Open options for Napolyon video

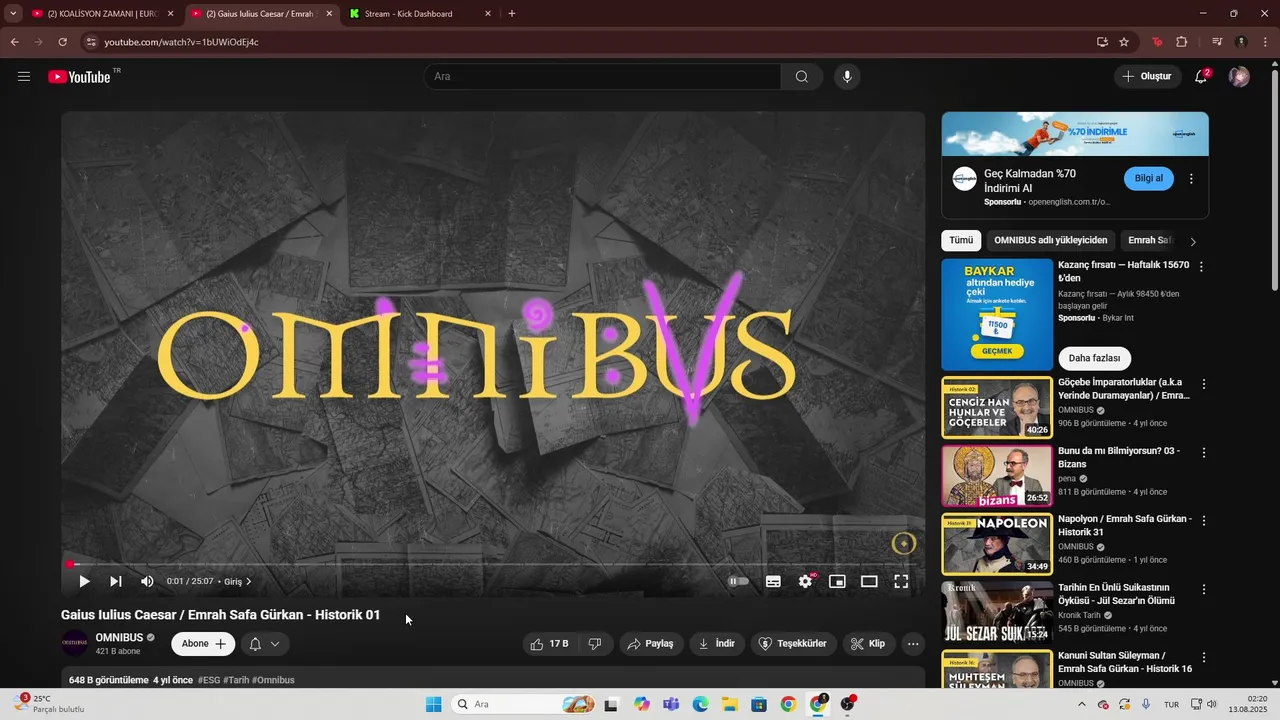pyautogui.click(x=1203, y=521)
